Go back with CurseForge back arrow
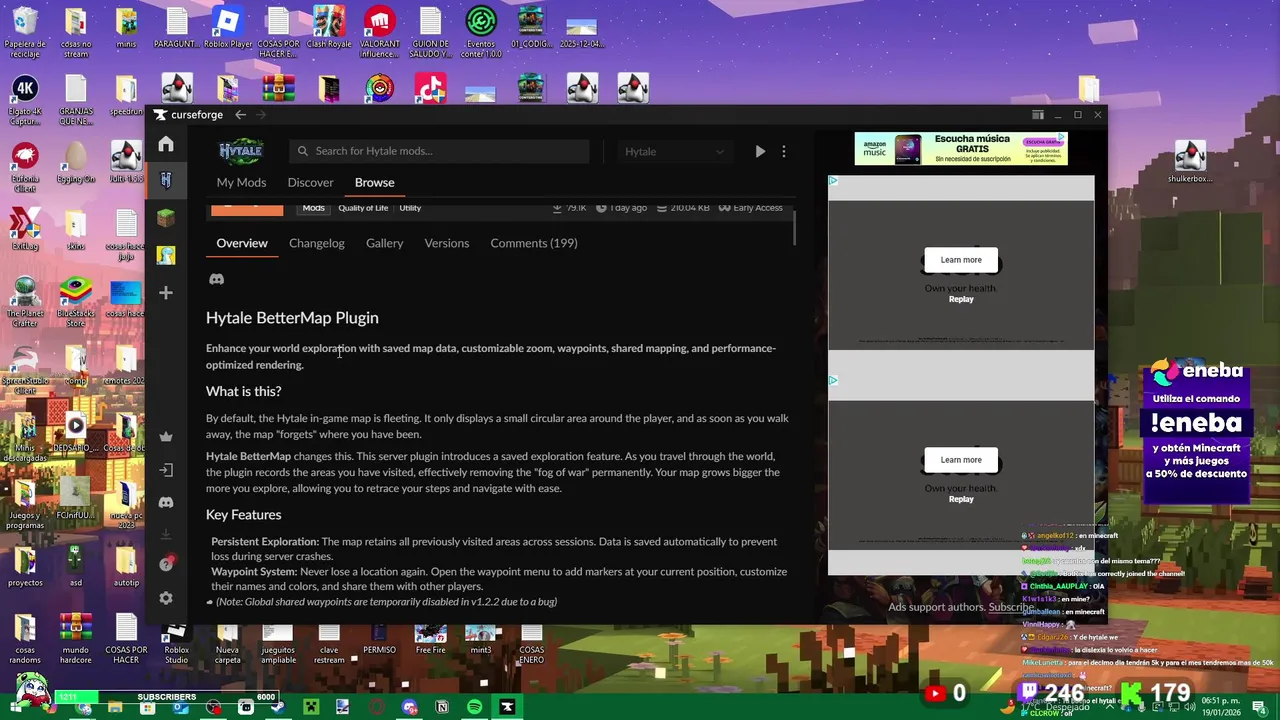This screenshot has width=1280, height=720. [x=240, y=115]
